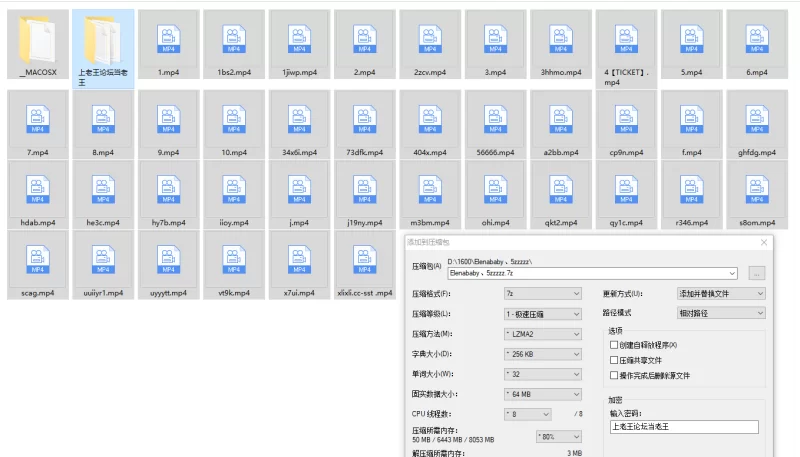Viewport: 800px width, 457px height.
Task: Select the 9.mp4 file
Action: pyautogui.click(x=168, y=124)
